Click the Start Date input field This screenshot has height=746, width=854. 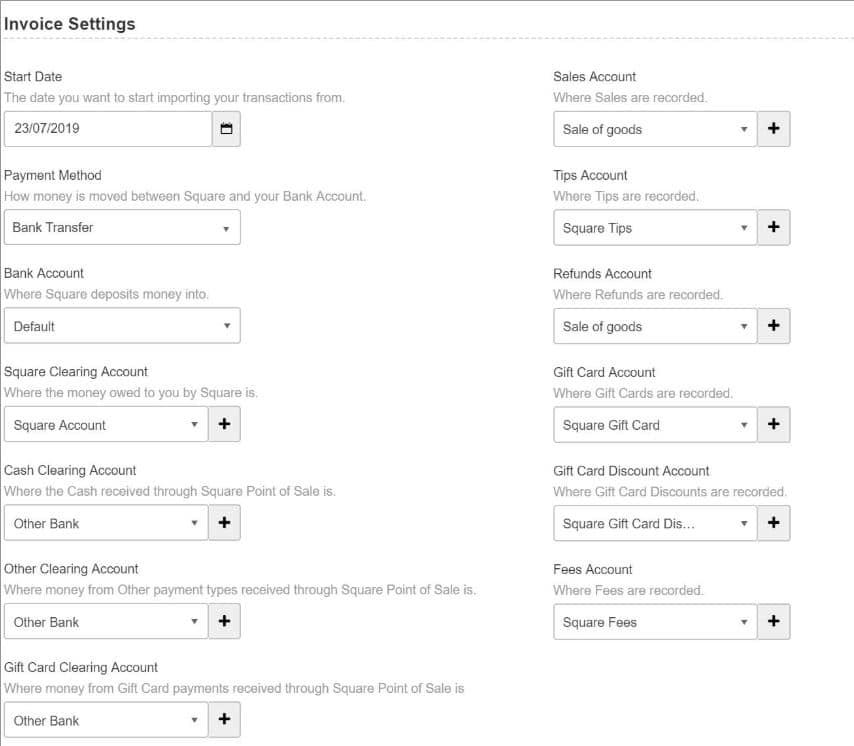(x=108, y=129)
